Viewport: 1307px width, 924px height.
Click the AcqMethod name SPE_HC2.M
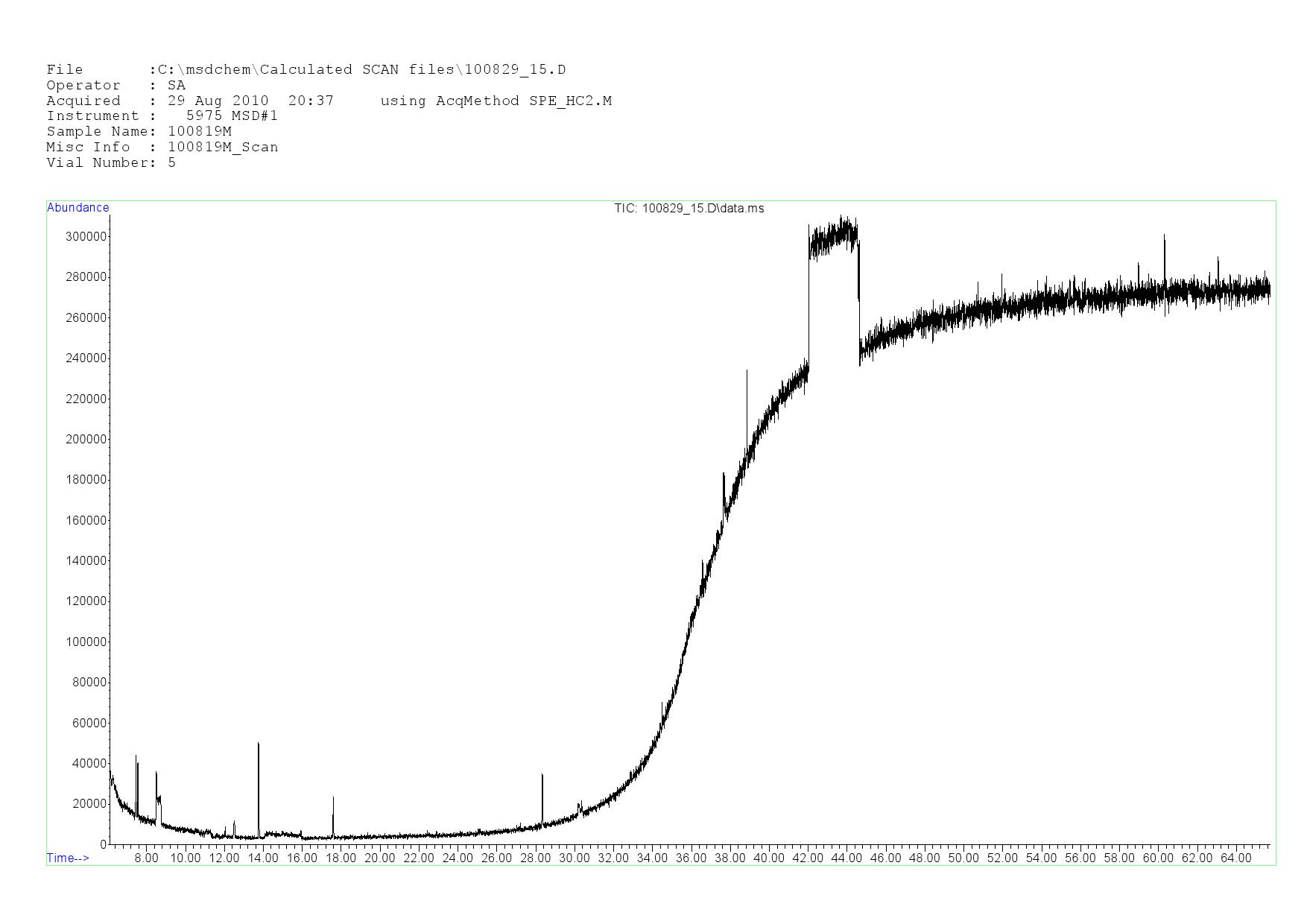point(570,101)
